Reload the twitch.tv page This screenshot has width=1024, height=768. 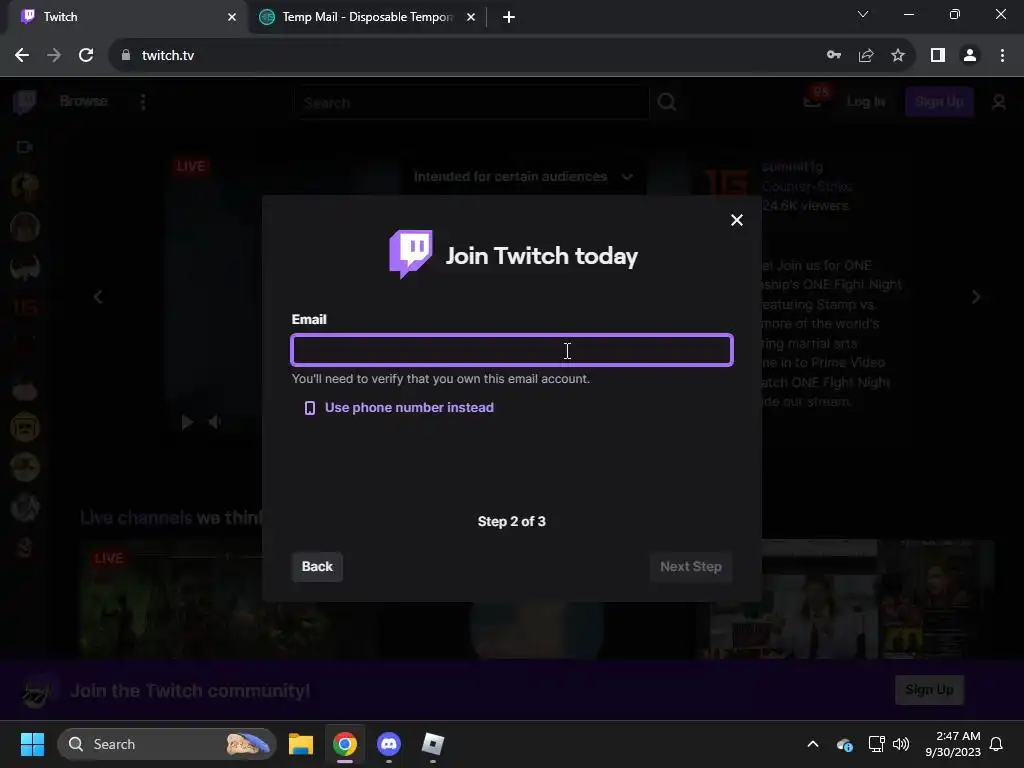pos(86,56)
